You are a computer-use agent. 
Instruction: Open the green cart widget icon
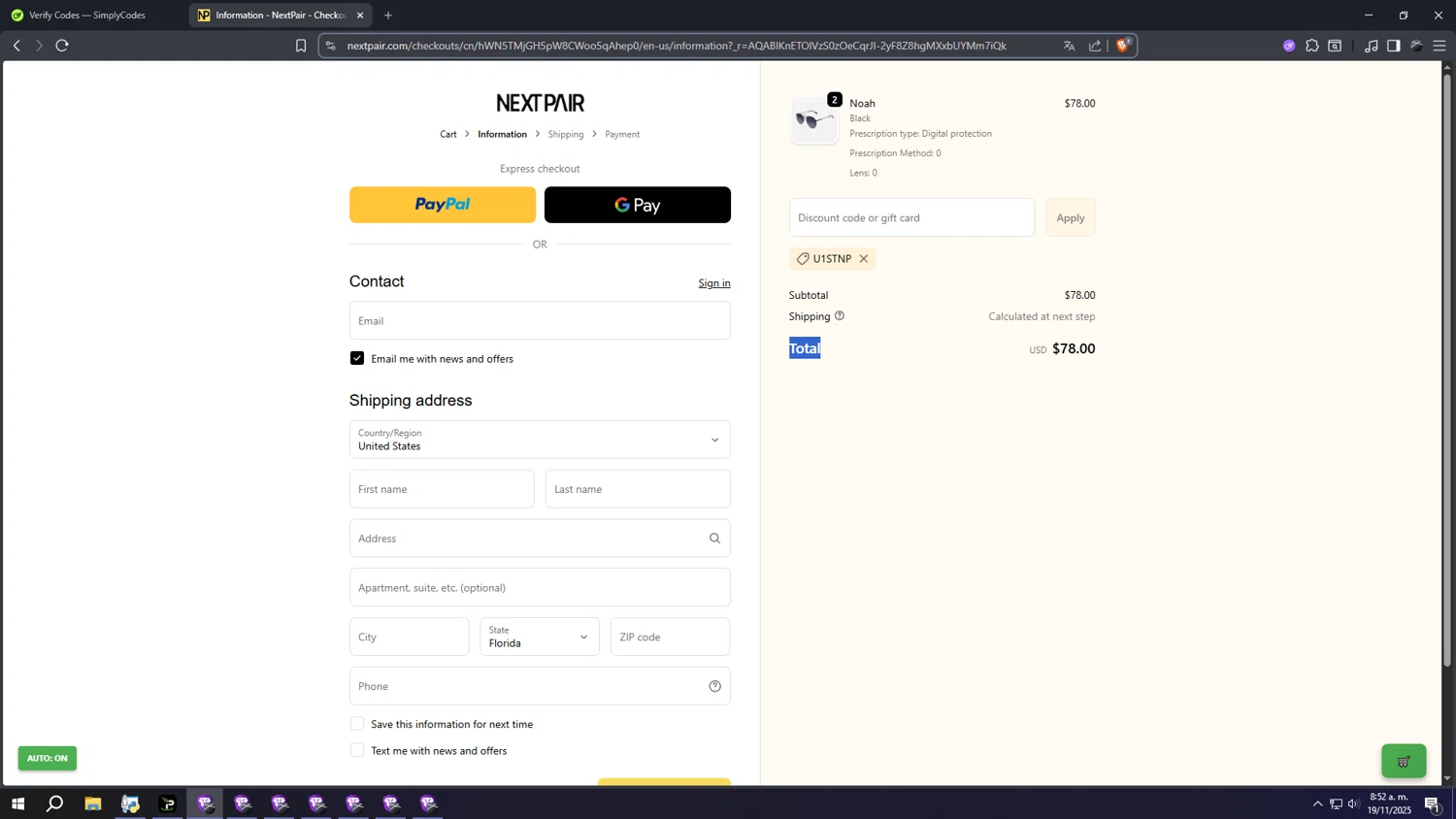(x=1404, y=761)
